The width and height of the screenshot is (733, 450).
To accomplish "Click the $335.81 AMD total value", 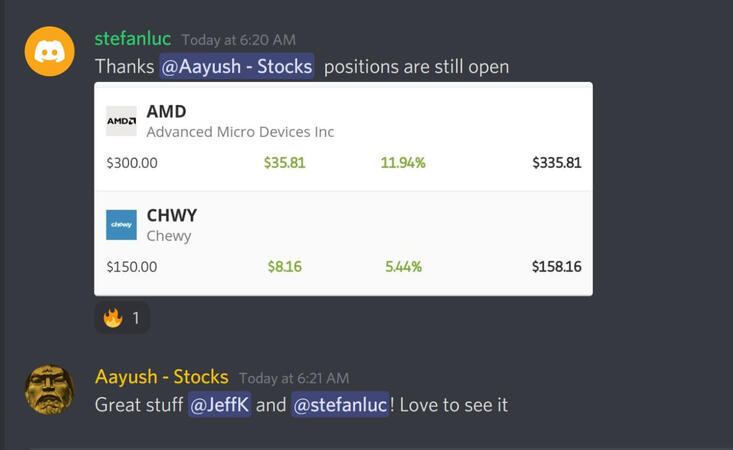I will pos(556,163).
